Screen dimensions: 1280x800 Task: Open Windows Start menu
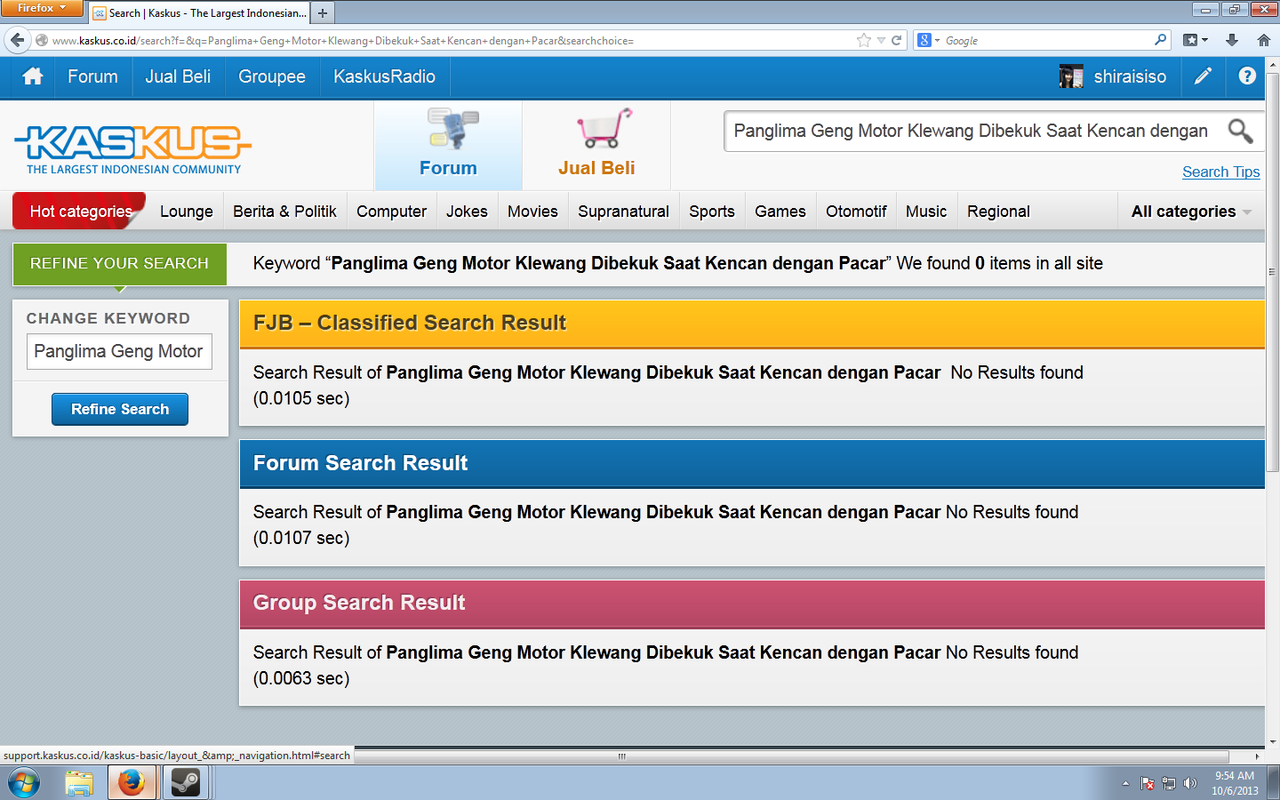point(24,782)
